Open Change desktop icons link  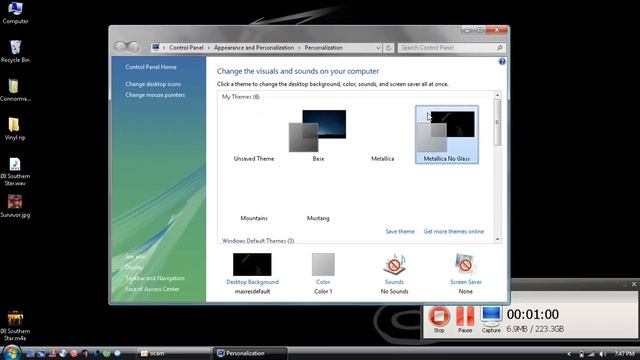click(x=153, y=84)
